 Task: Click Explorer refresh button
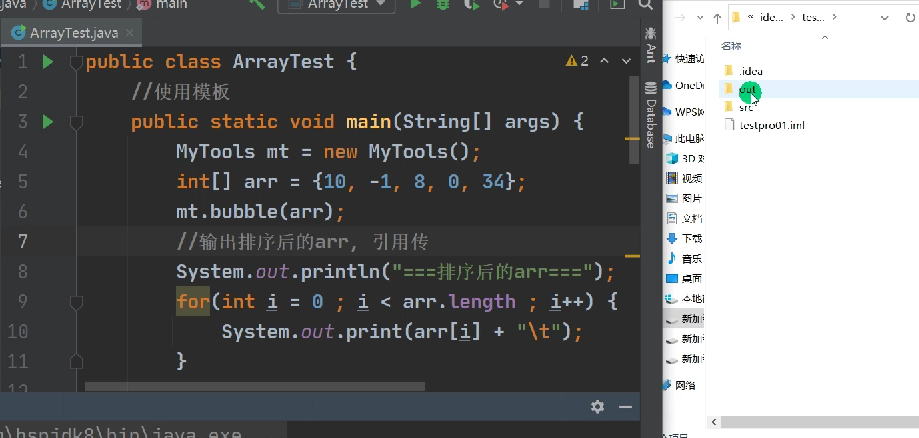tap(912, 18)
